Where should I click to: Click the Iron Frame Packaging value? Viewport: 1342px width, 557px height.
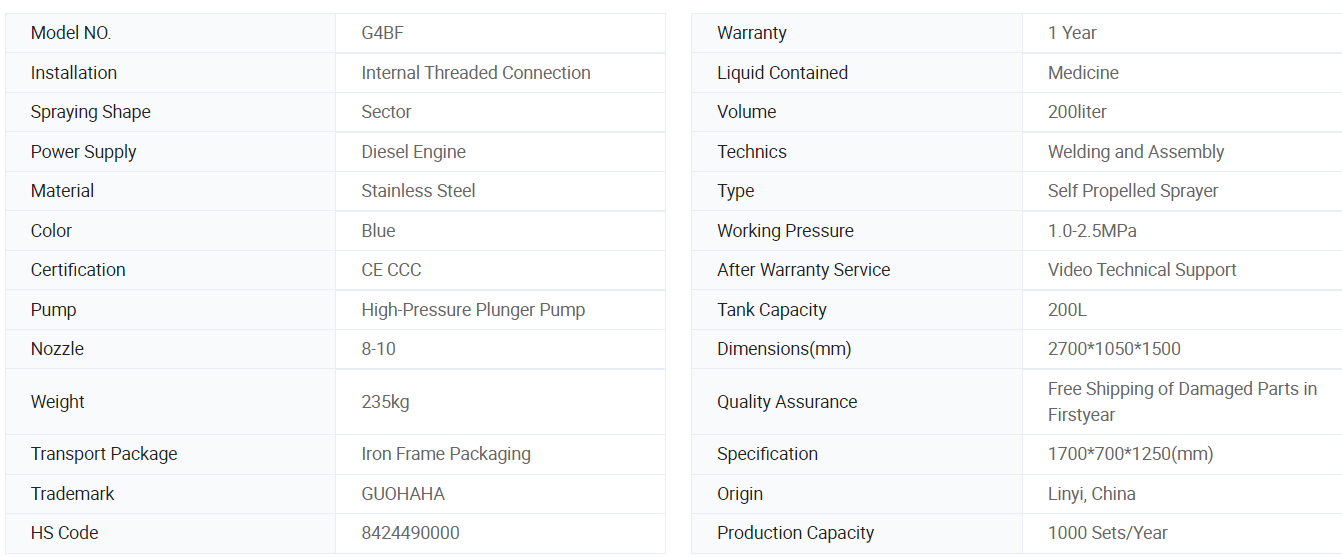(445, 454)
